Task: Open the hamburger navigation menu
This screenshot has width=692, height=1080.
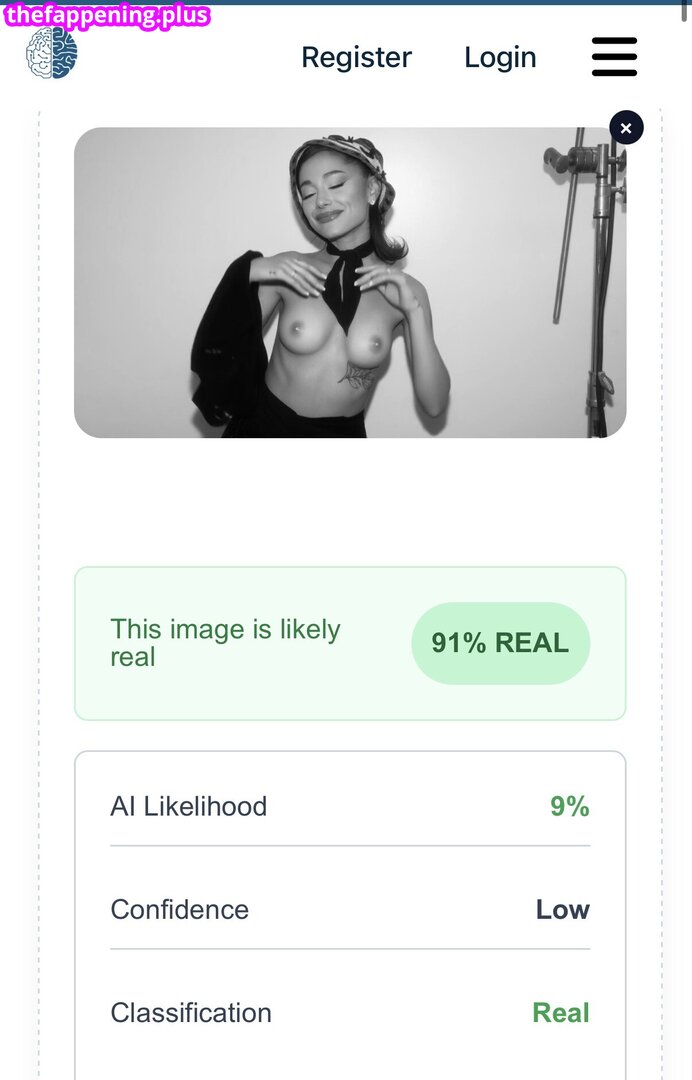Action: 614,56
